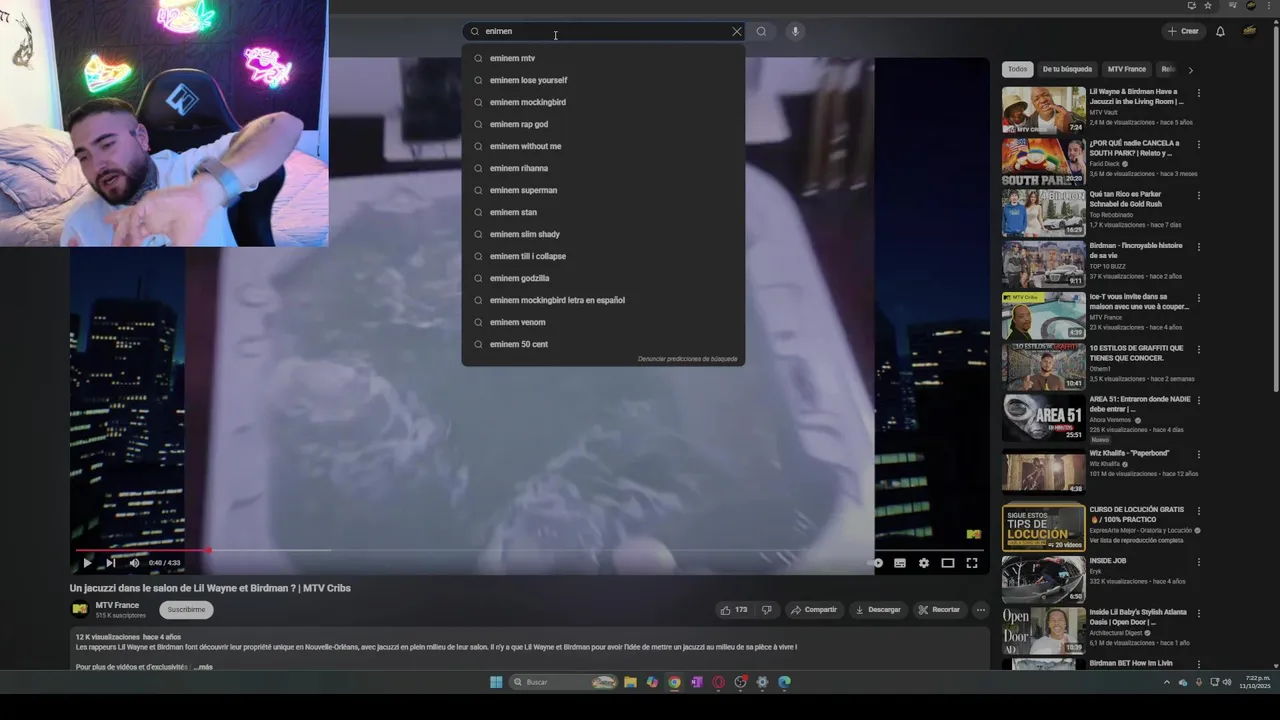The height and width of the screenshot is (720, 1280).
Task: Open 'AREA 51' video thumbnail
Action: point(1043,418)
